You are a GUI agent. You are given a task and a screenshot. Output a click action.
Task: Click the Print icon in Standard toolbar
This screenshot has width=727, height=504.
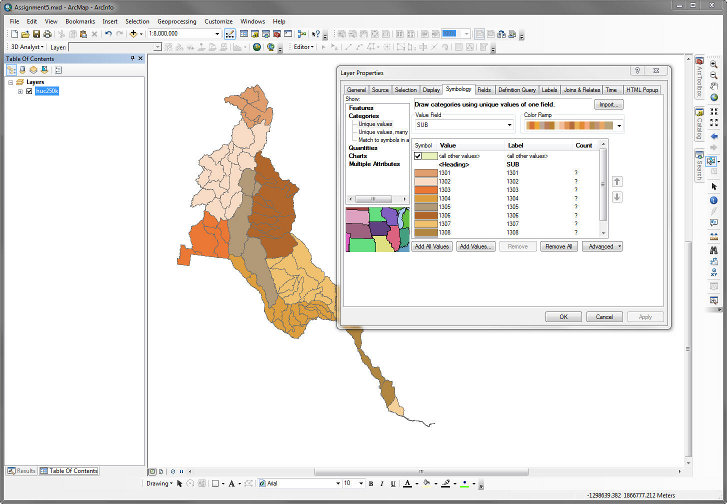pyautogui.click(x=47, y=34)
